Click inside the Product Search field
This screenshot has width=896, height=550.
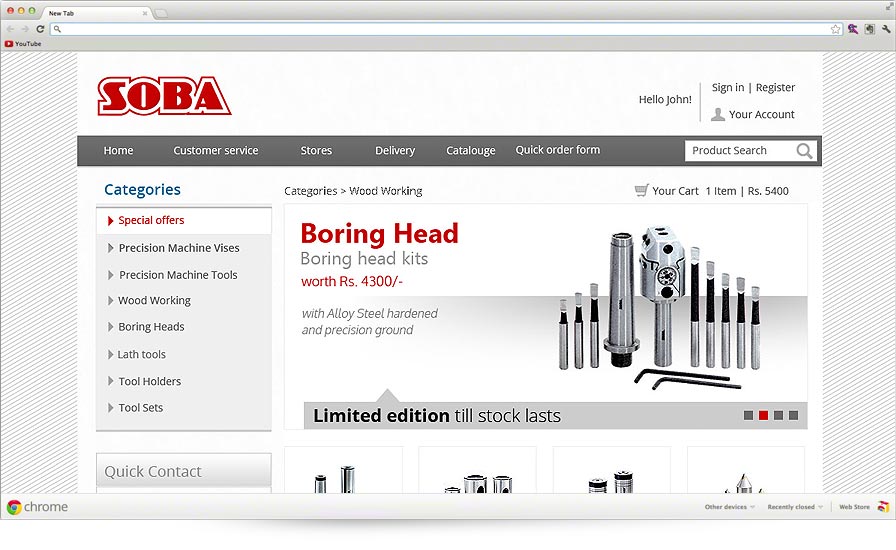pos(740,151)
